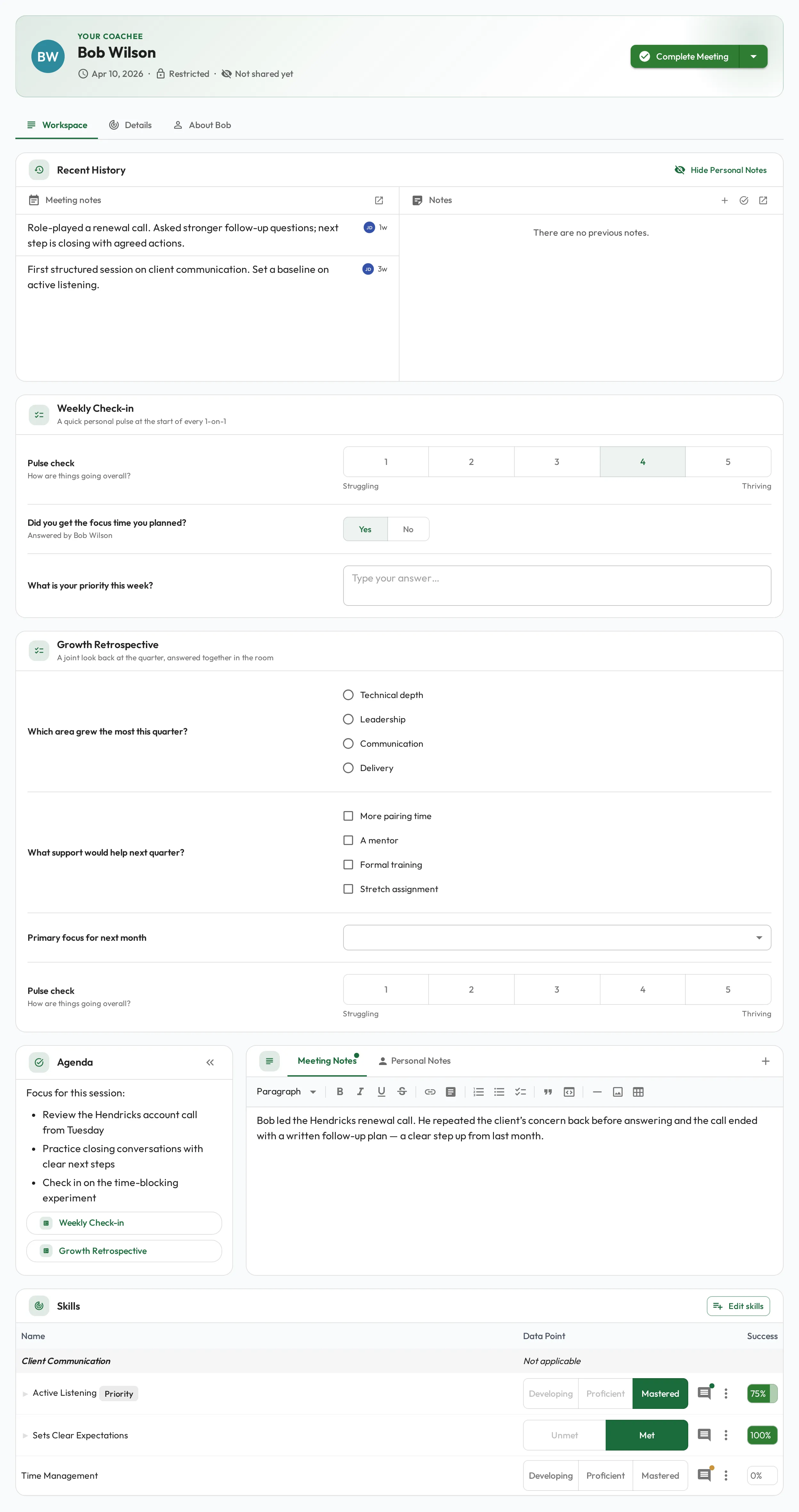Apply italic formatting in notes editor
Image resolution: width=799 pixels, height=1512 pixels.
pyautogui.click(x=360, y=1092)
